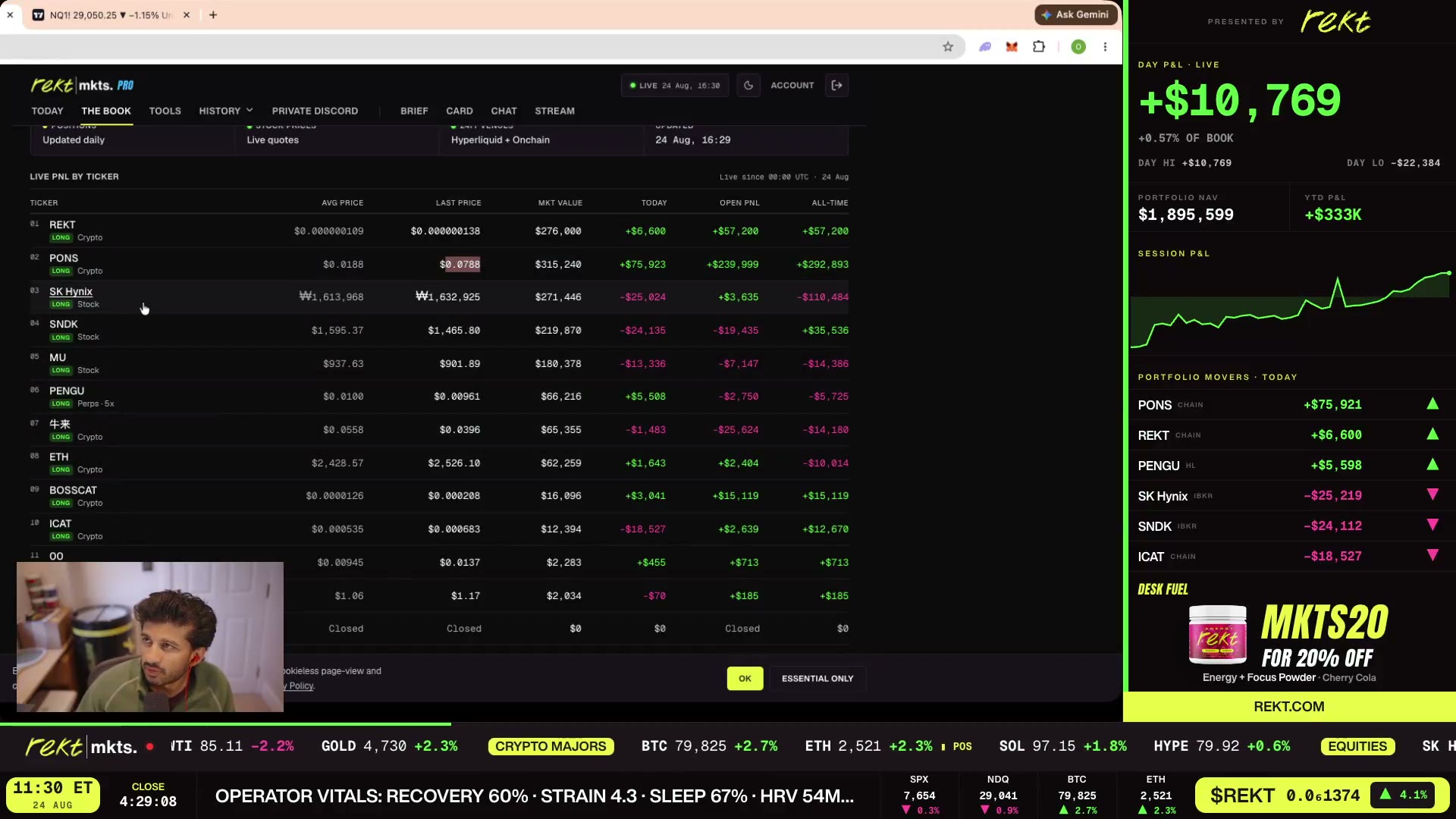Click the green profile avatar icon
Viewport: 1456px width, 819px height.
[x=1078, y=47]
